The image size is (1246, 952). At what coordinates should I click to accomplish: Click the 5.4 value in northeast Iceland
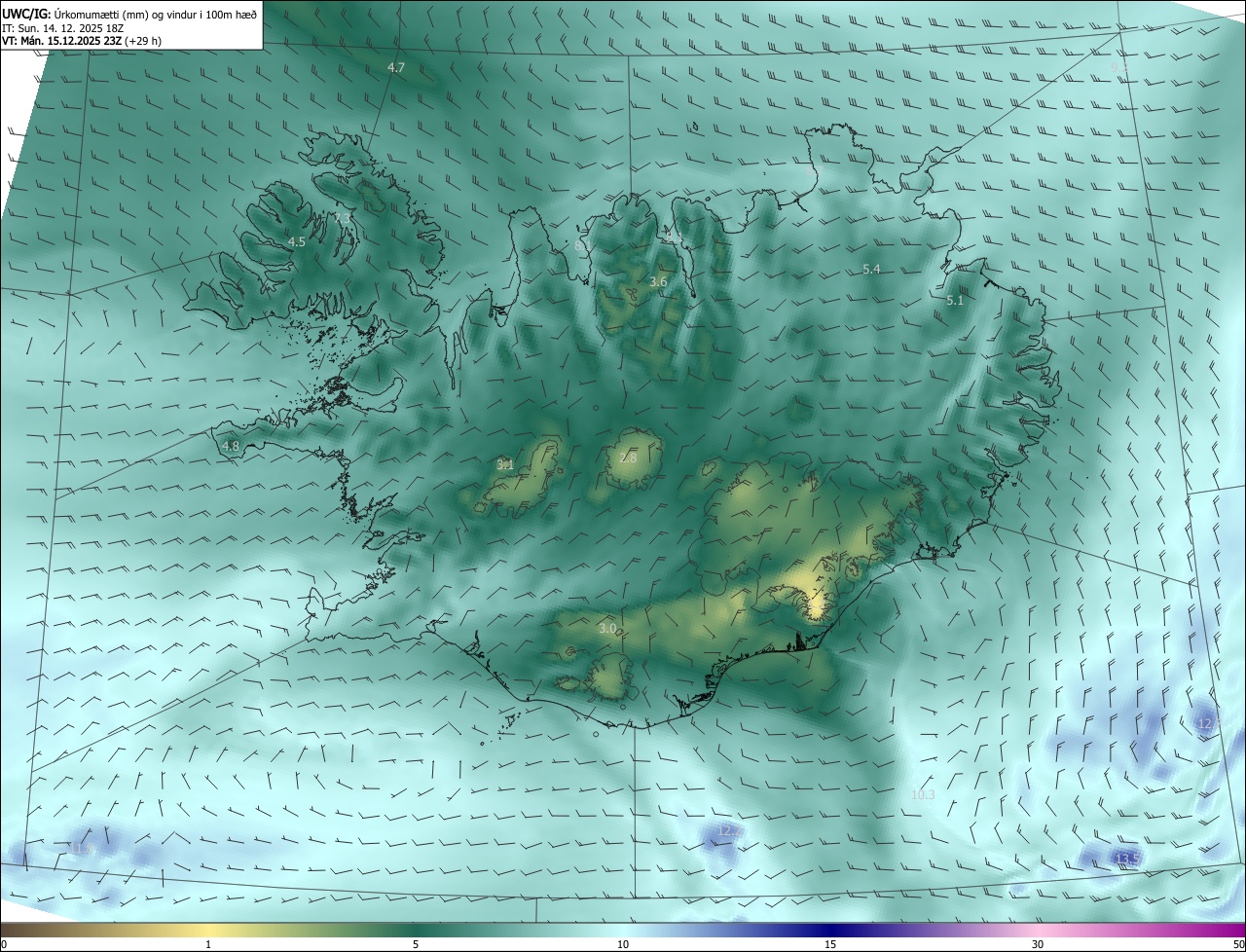871,269
